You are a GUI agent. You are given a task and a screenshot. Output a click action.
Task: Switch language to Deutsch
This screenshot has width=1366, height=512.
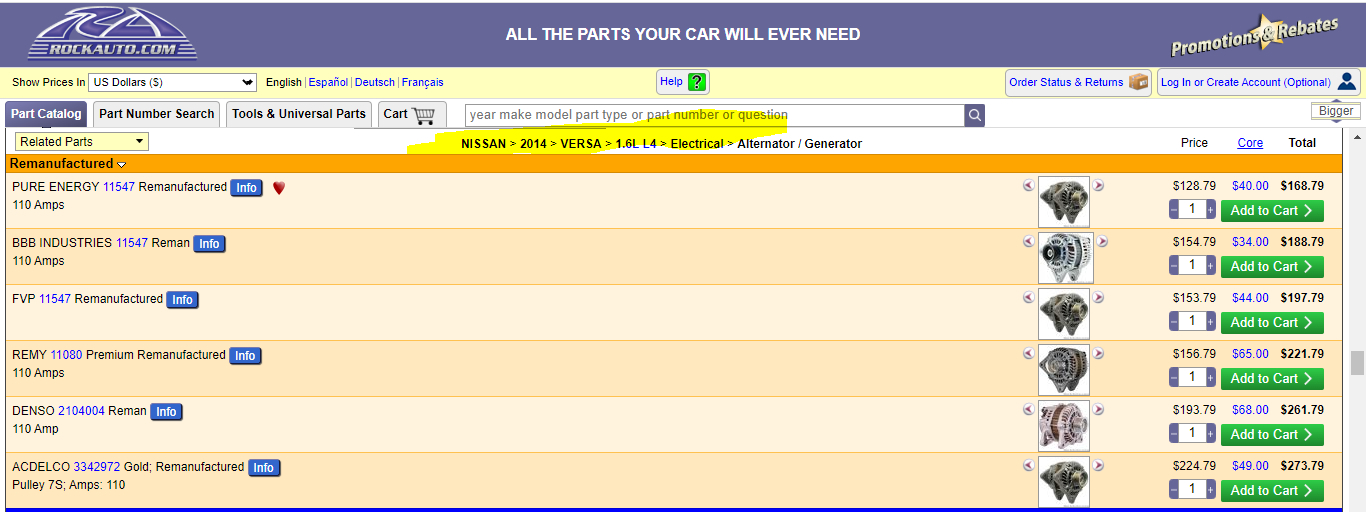[x=375, y=82]
